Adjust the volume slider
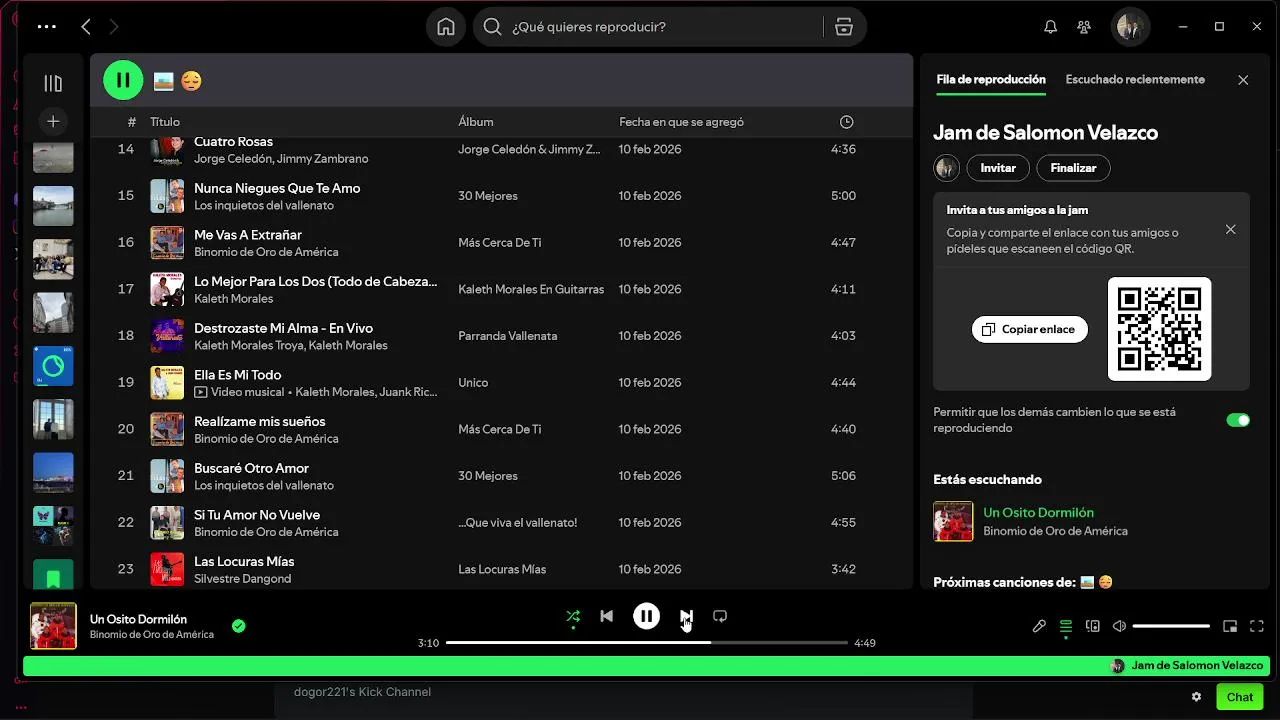 click(x=1171, y=626)
